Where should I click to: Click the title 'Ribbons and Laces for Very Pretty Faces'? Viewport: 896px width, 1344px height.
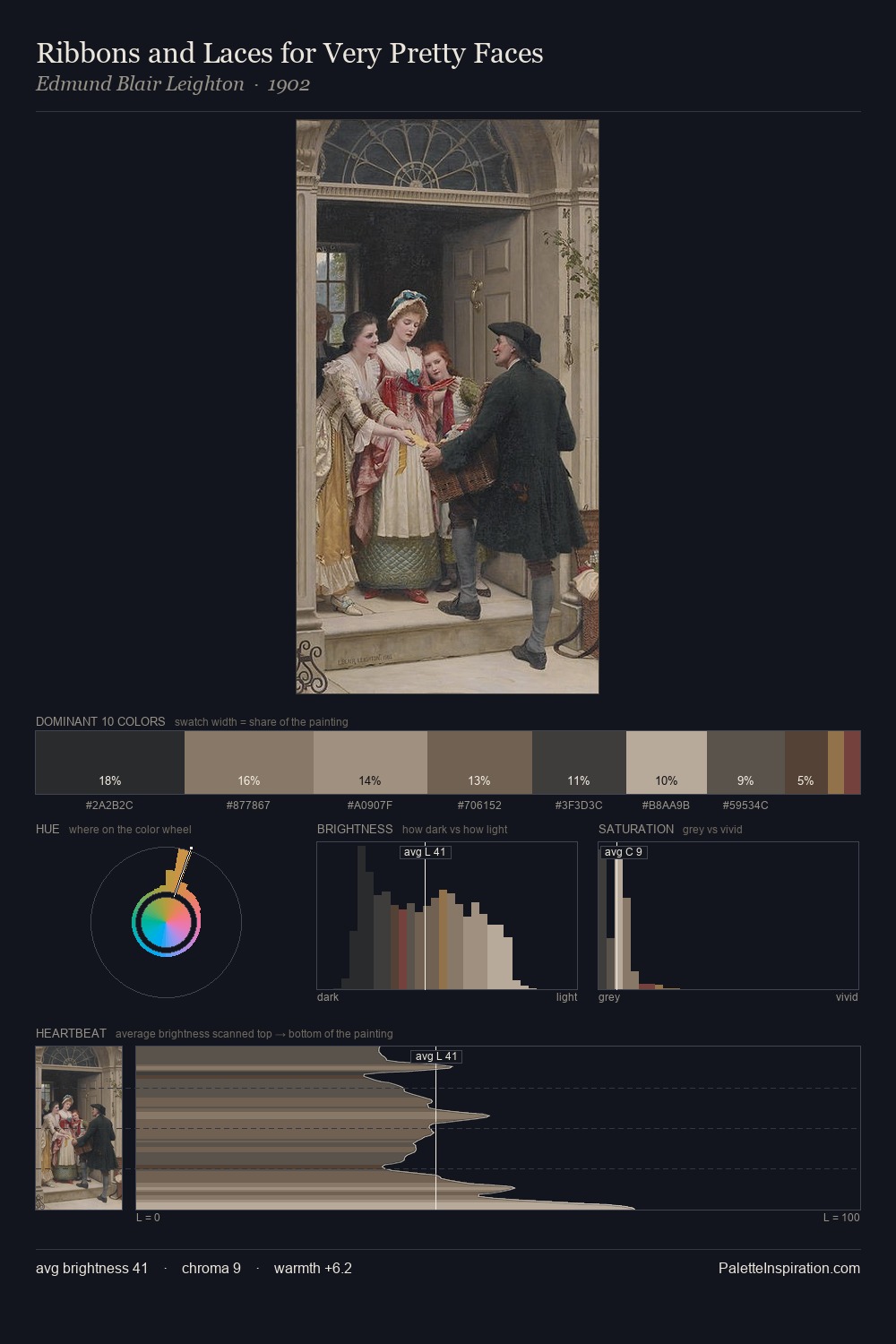click(x=289, y=53)
